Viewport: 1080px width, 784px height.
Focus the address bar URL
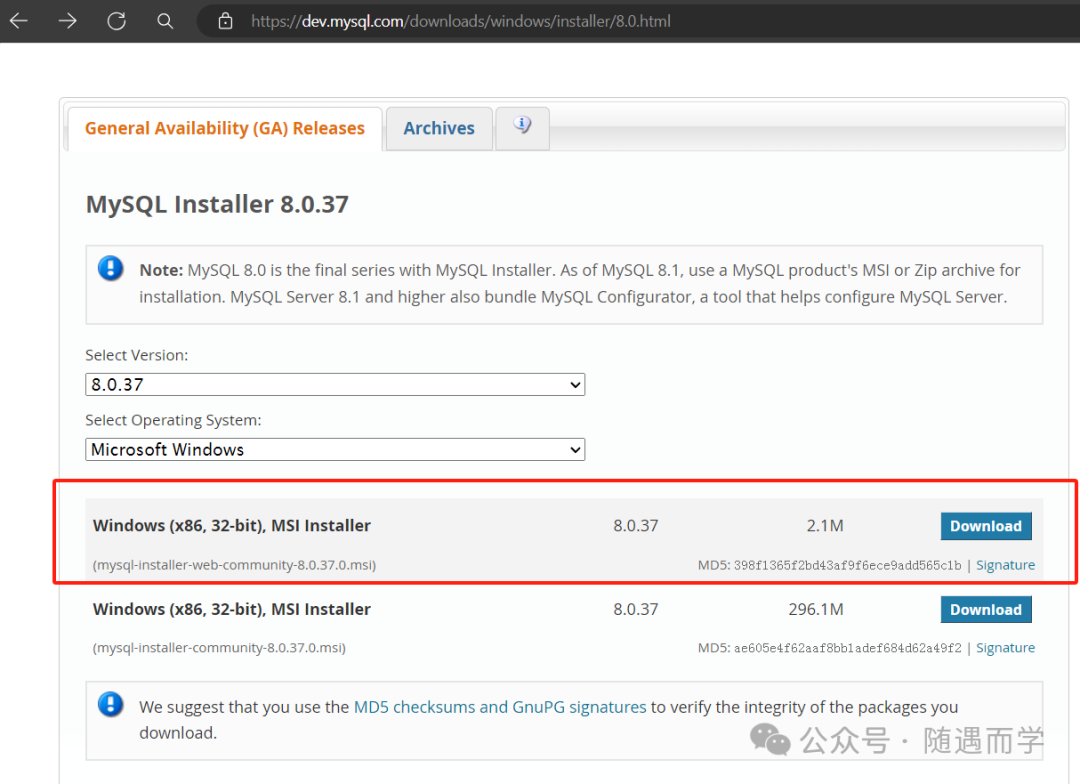point(460,21)
